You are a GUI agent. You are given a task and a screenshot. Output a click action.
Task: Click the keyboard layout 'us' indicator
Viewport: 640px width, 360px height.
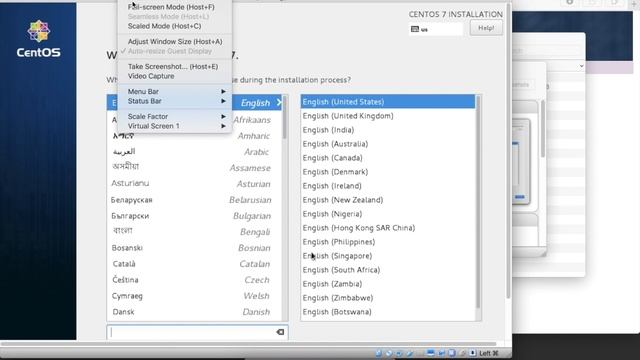(436, 29)
